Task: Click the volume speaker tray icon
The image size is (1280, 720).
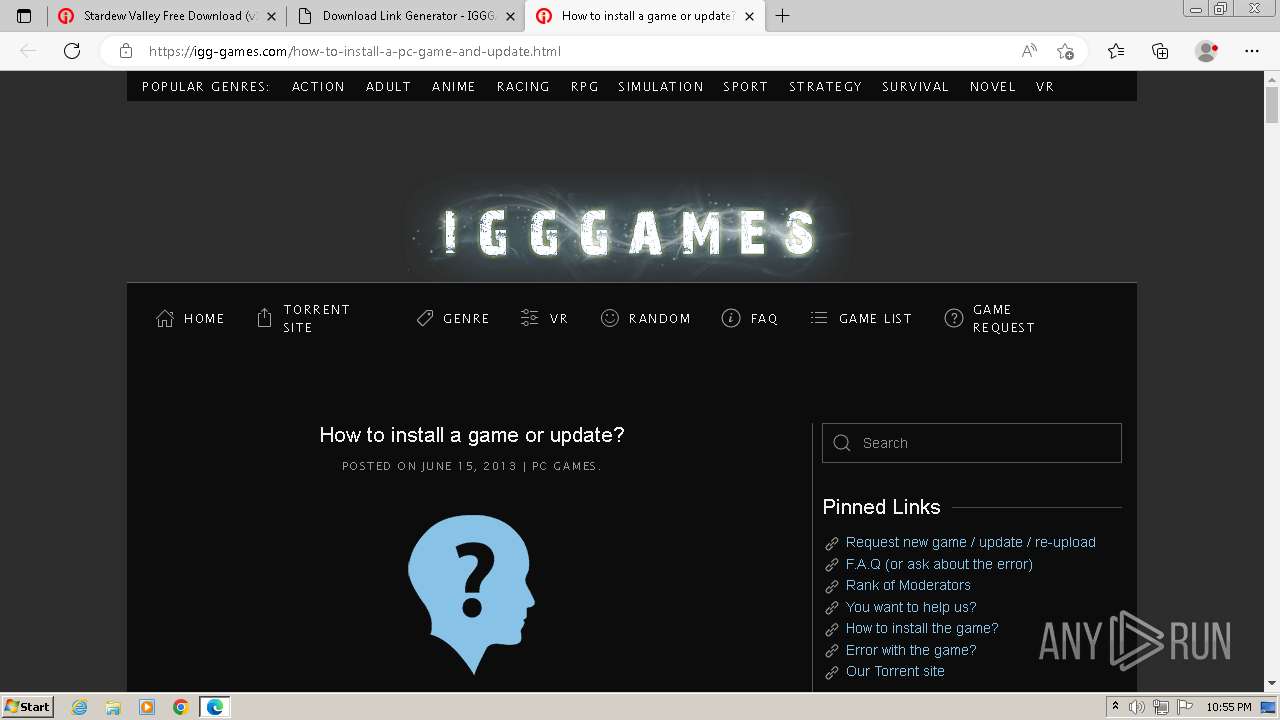Action: pyautogui.click(x=1137, y=707)
